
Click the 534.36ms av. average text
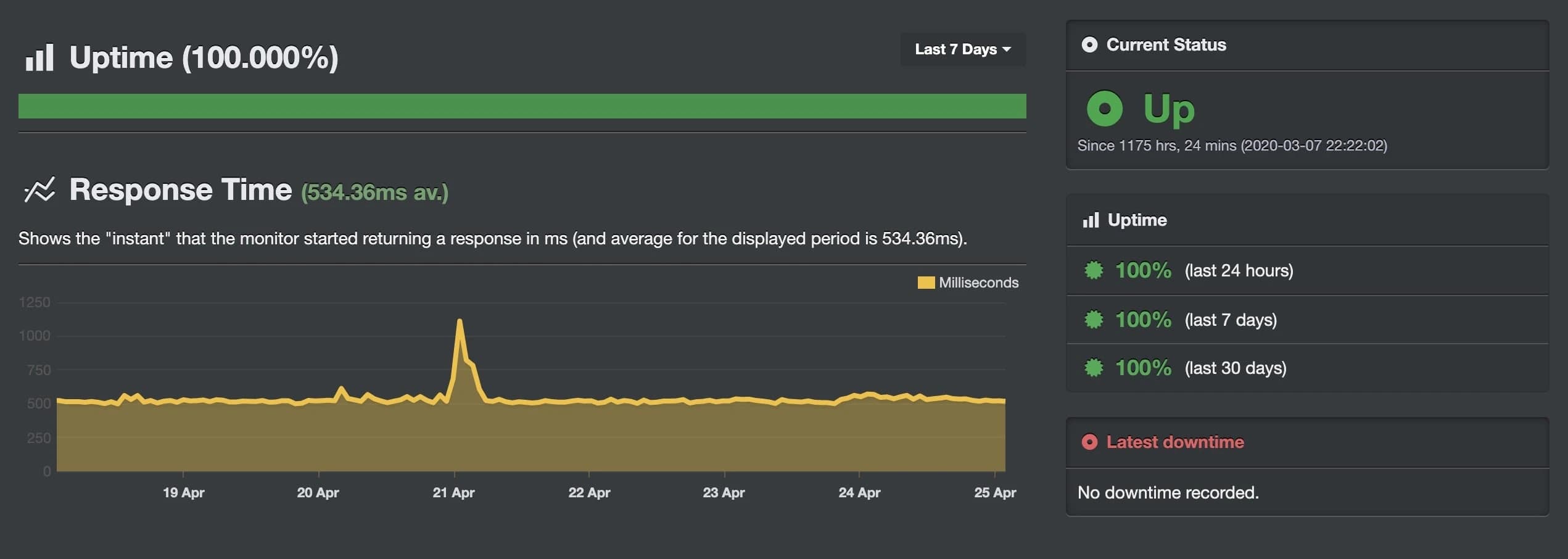(374, 193)
